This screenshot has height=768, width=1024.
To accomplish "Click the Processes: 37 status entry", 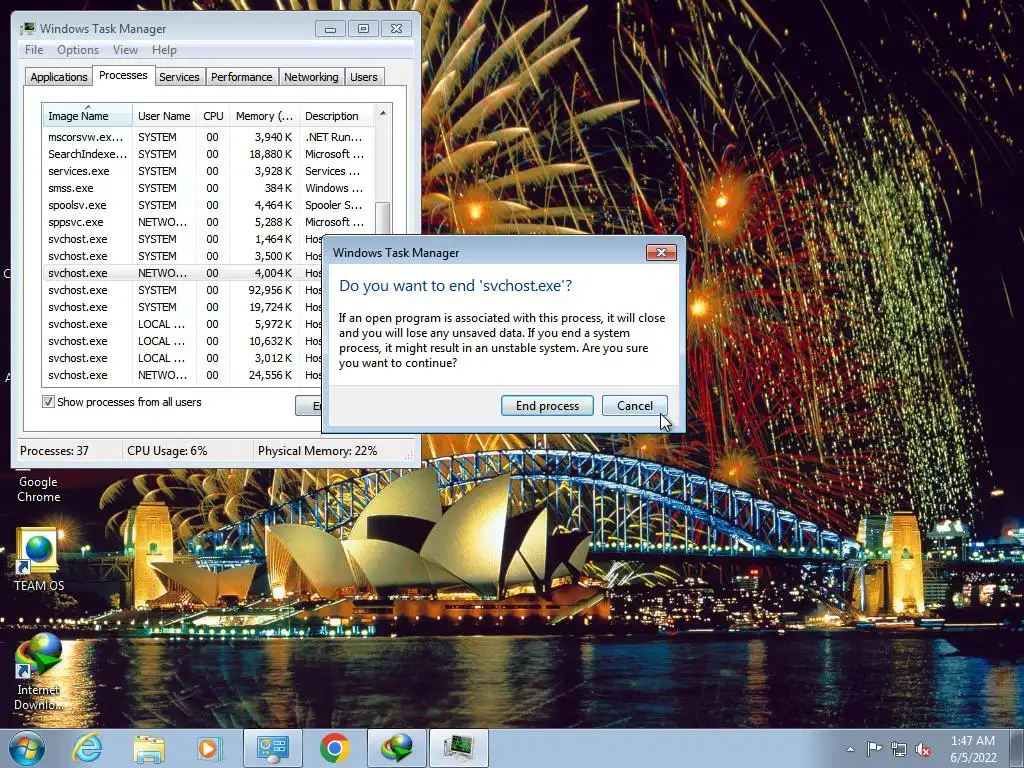I will pos(68,451).
